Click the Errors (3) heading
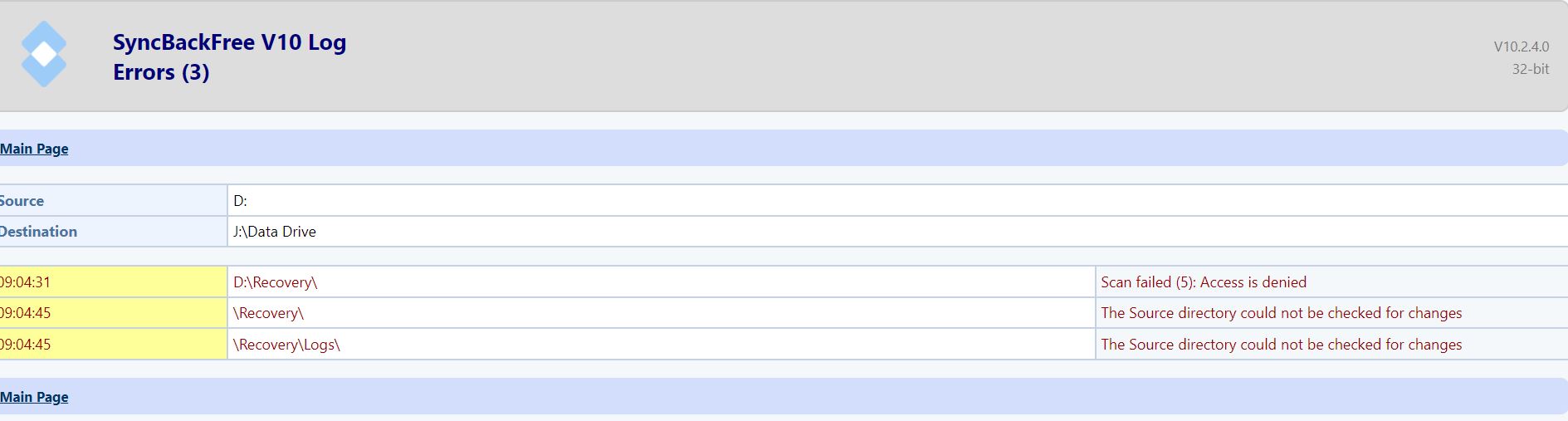1568x421 pixels. pyautogui.click(x=161, y=72)
